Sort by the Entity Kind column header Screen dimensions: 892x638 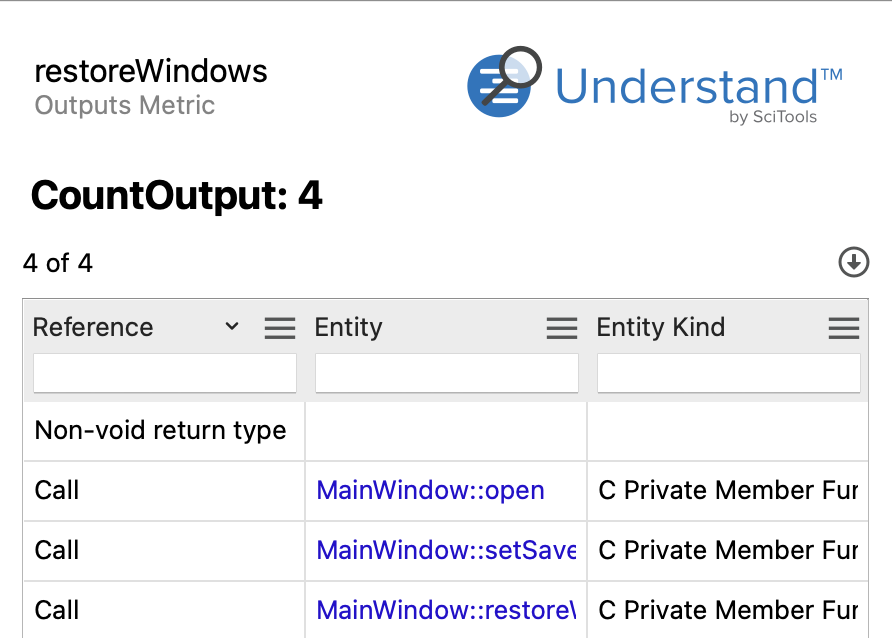click(660, 327)
